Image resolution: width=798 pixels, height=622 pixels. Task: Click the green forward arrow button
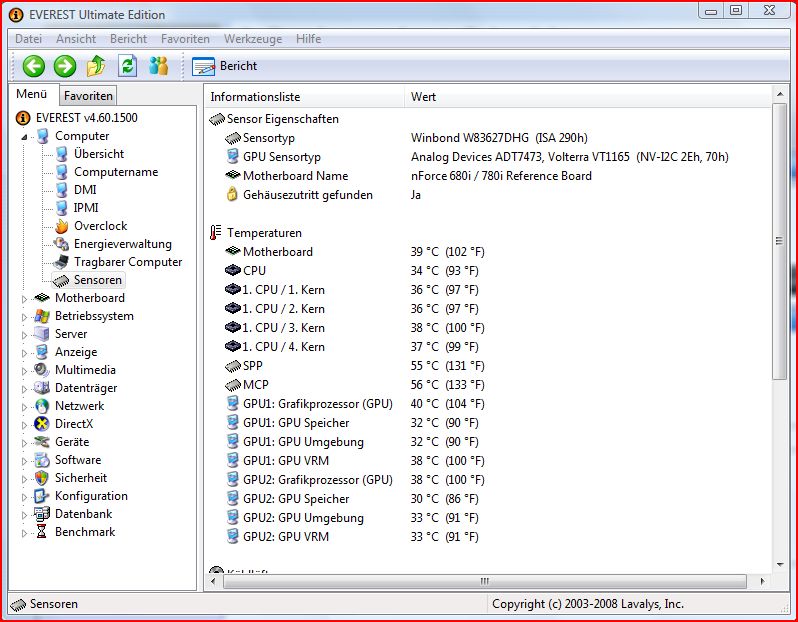[65, 66]
